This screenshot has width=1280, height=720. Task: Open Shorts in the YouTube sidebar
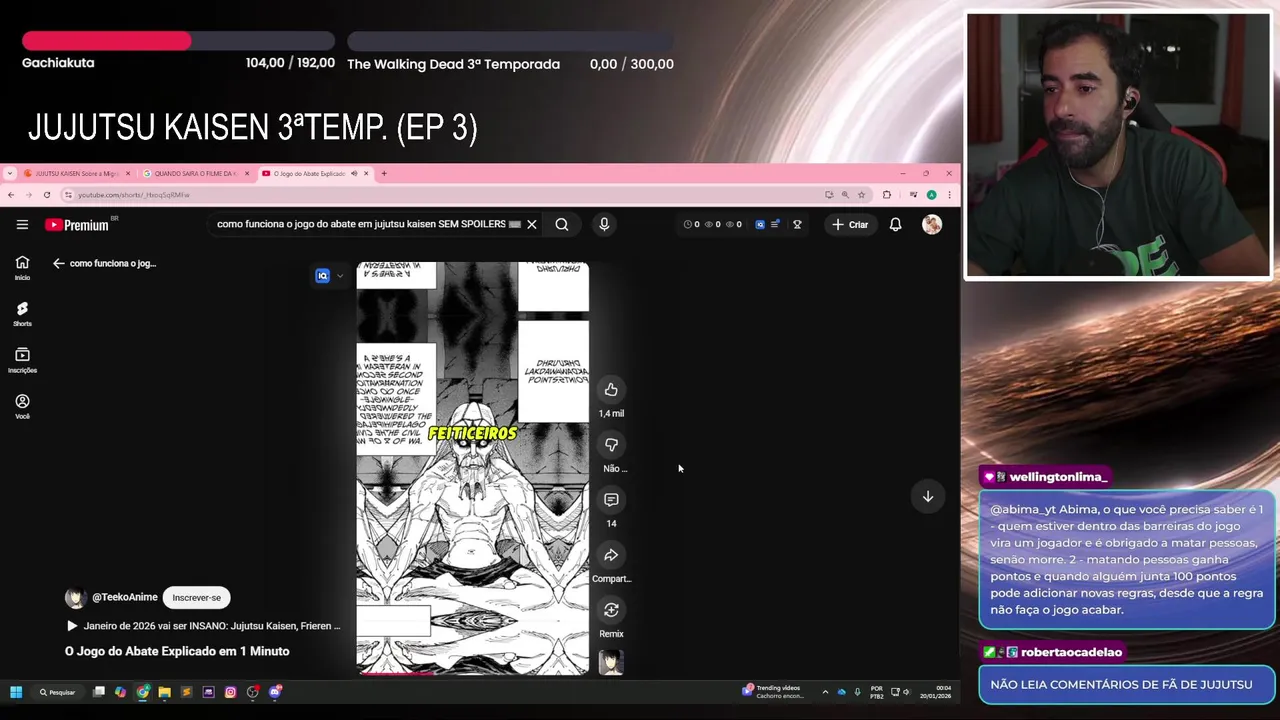pos(22,314)
